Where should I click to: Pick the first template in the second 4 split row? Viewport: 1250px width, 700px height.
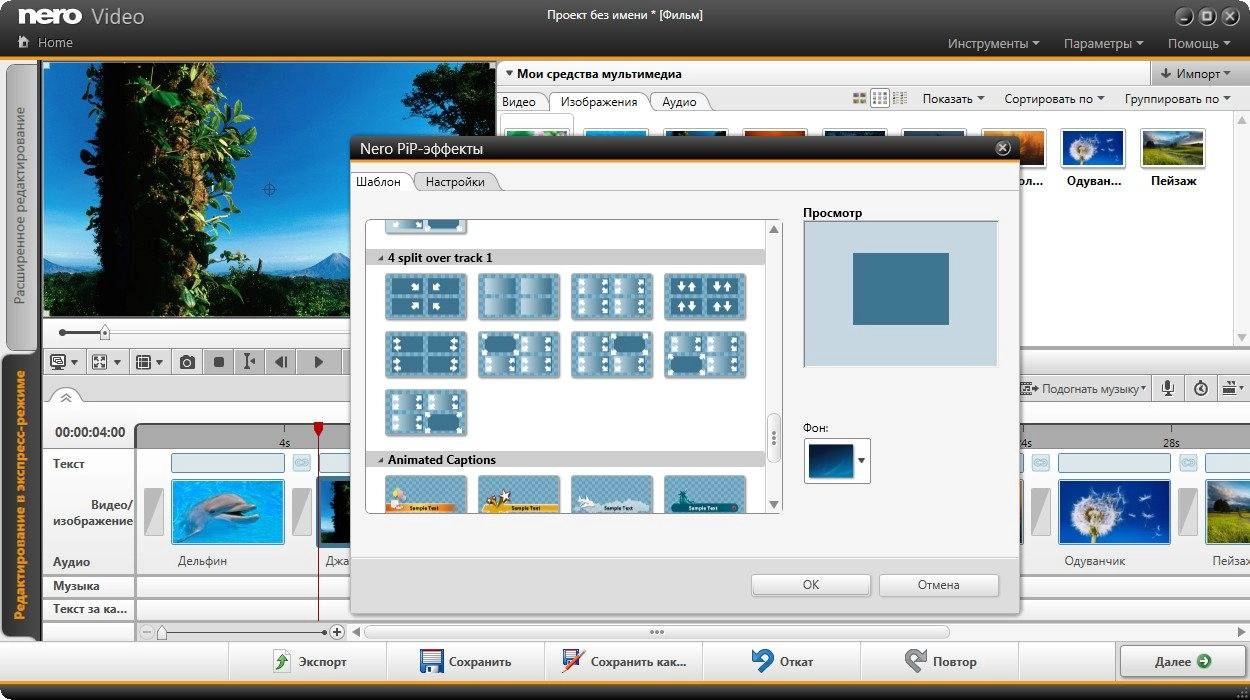(x=426, y=354)
